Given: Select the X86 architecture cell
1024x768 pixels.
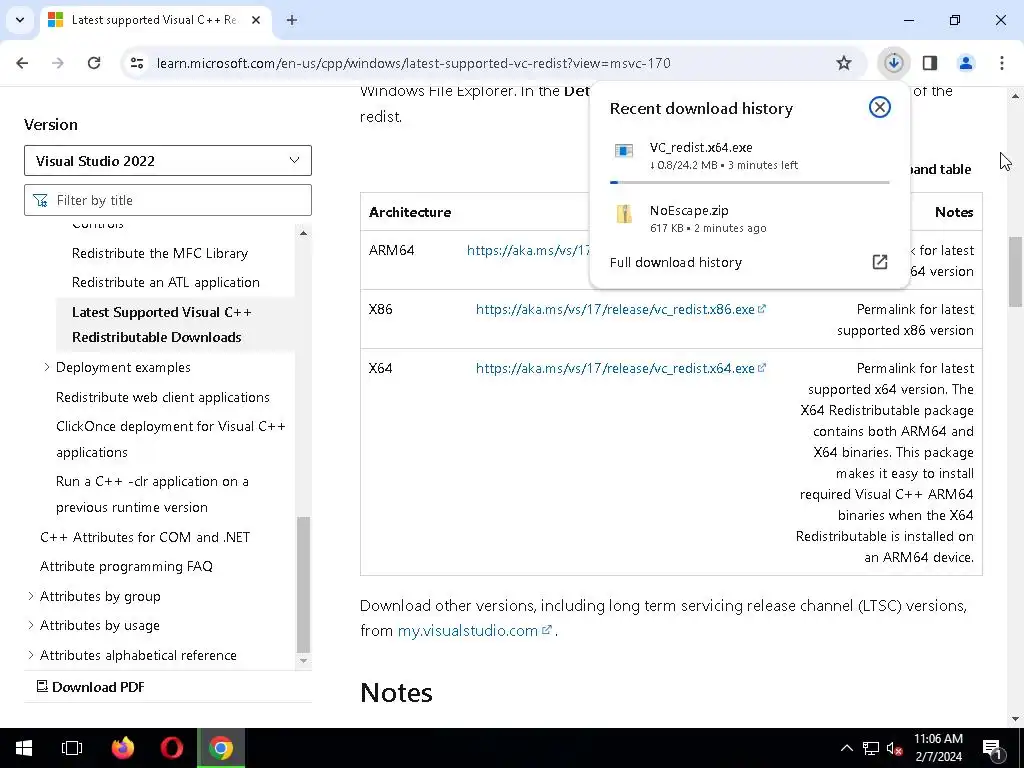Looking at the screenshot, I should tap(381, 309).
